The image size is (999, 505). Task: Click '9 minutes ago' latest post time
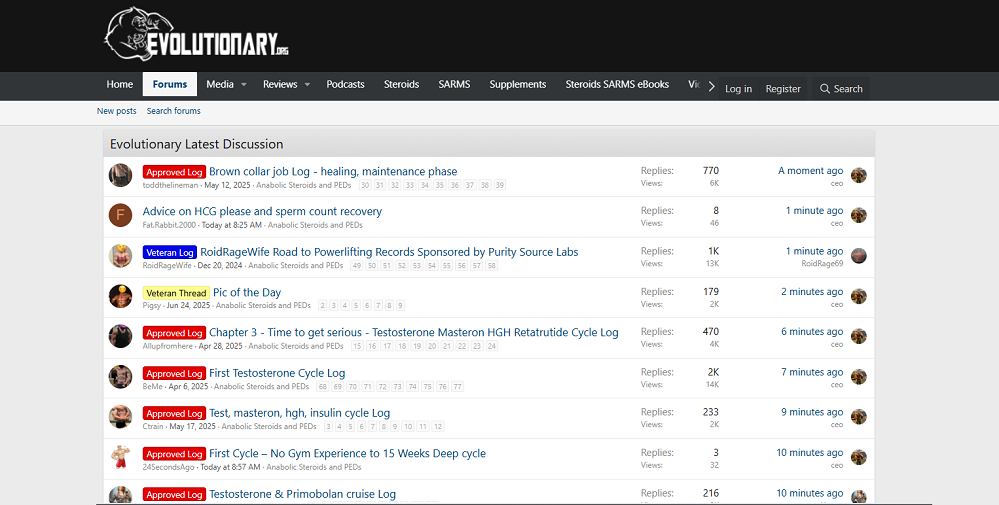(812, 412)
